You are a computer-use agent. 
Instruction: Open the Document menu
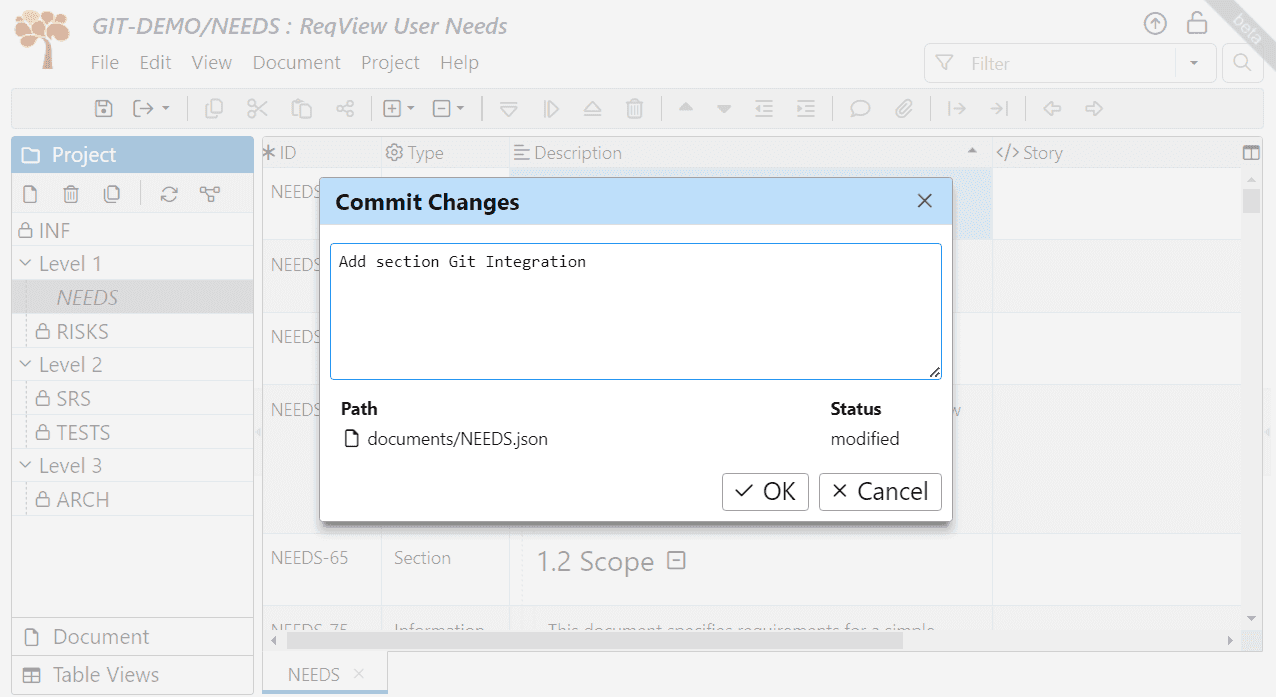(296, 62)
